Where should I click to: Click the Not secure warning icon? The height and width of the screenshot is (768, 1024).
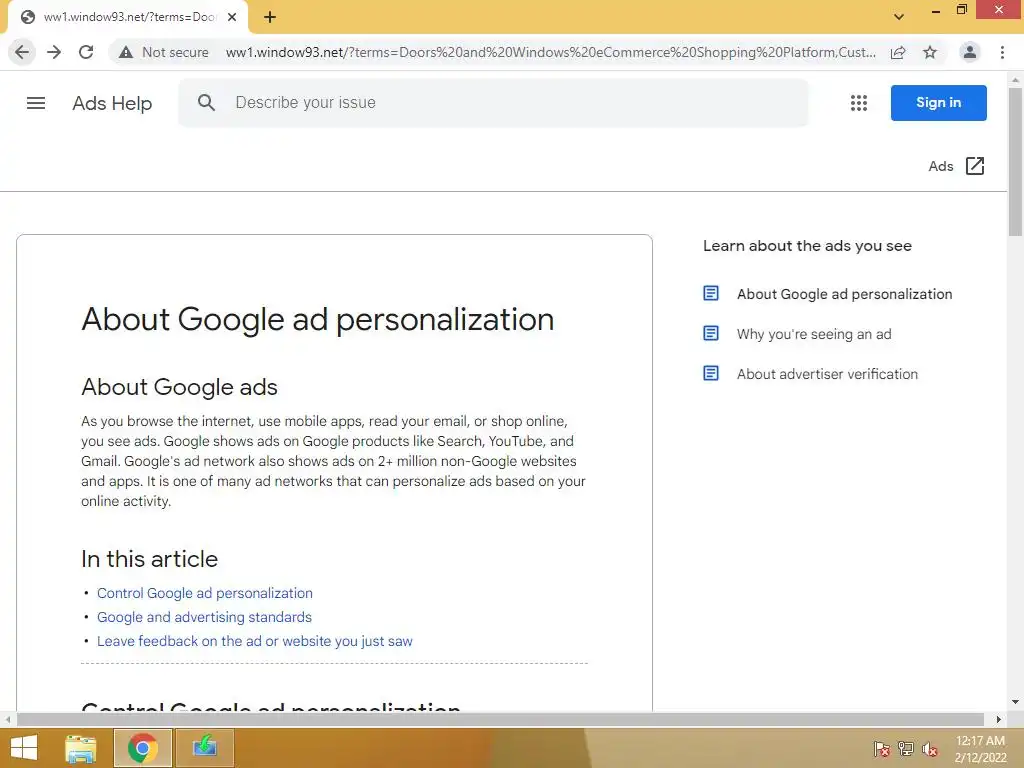point(126,52)
